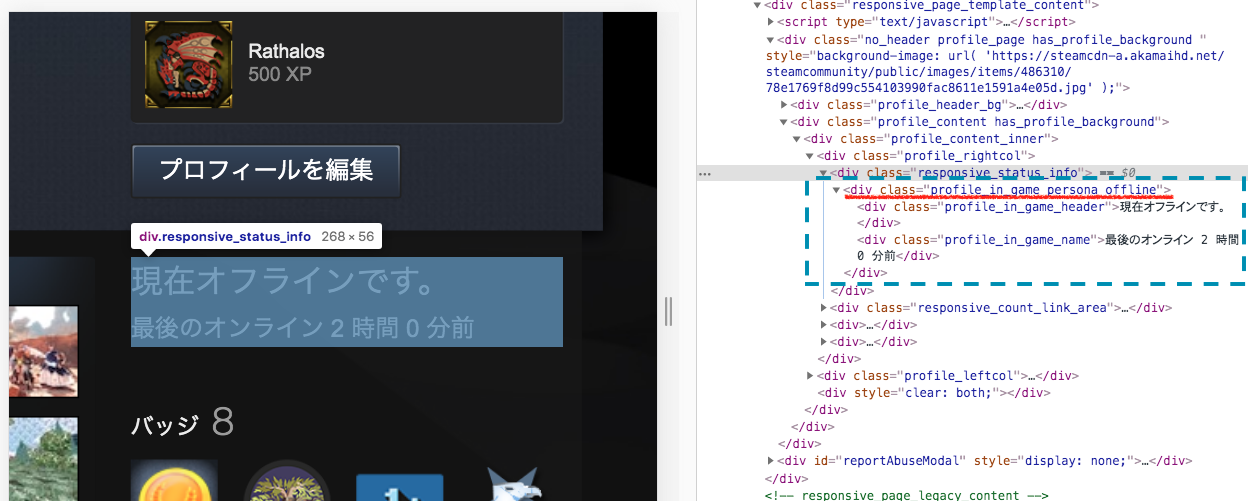
Task: Click the gold coin badge icon
Action: 174,480
